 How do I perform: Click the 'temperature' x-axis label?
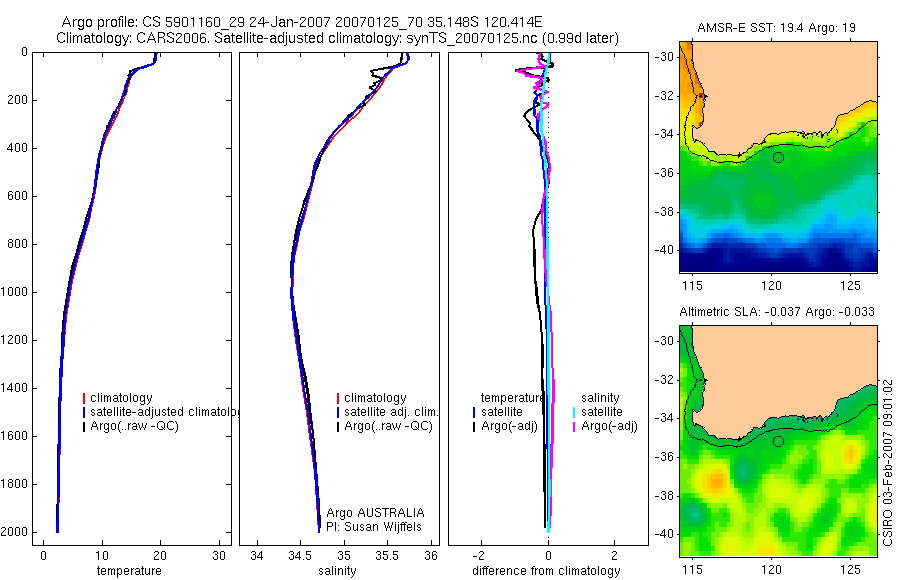pyautogui.click(x=129, y=571)
